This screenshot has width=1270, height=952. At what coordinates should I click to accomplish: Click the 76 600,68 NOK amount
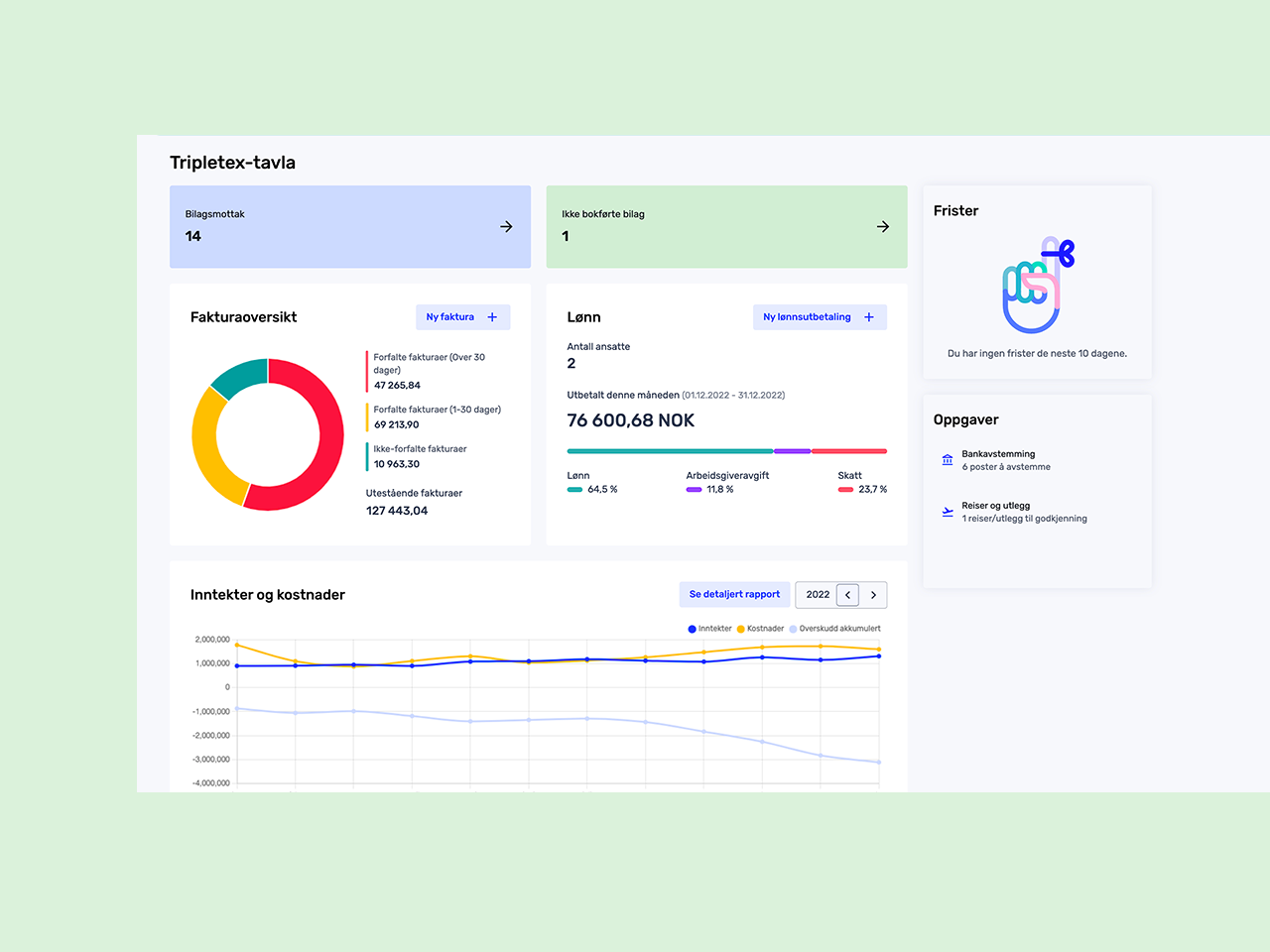pyautogui.click(x=631, y=420)
